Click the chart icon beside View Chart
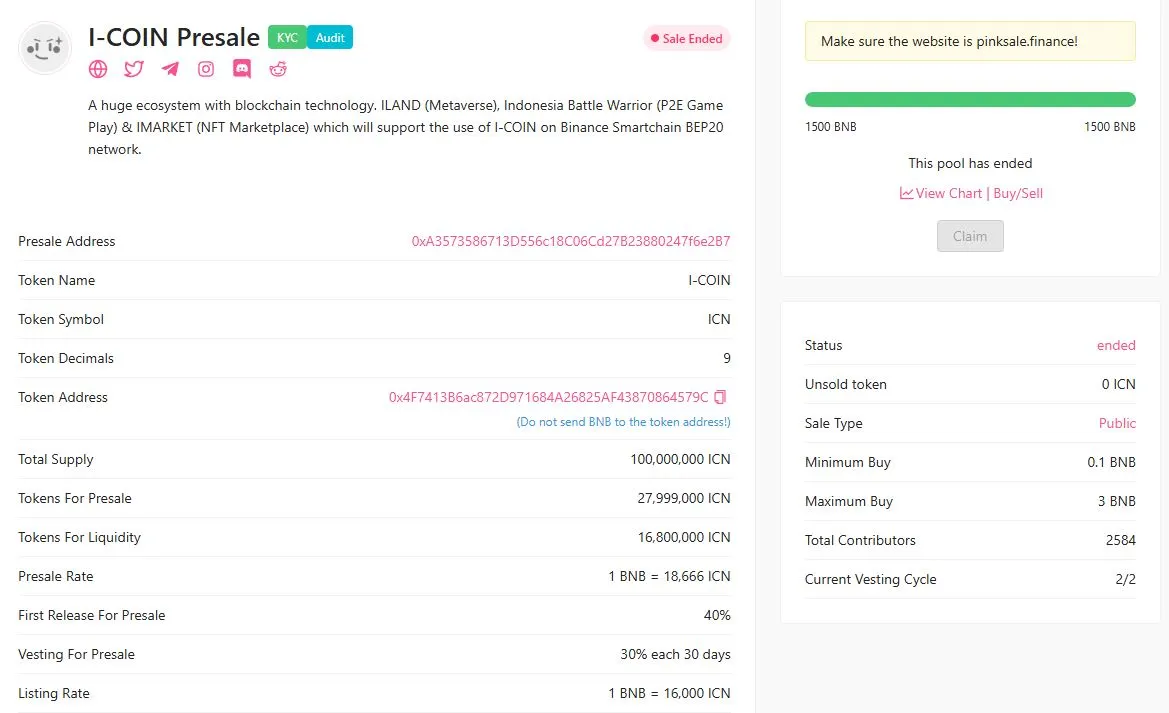Image resolution: width=1169 pixels, height=713 pixels. click(x=906, y=193)
